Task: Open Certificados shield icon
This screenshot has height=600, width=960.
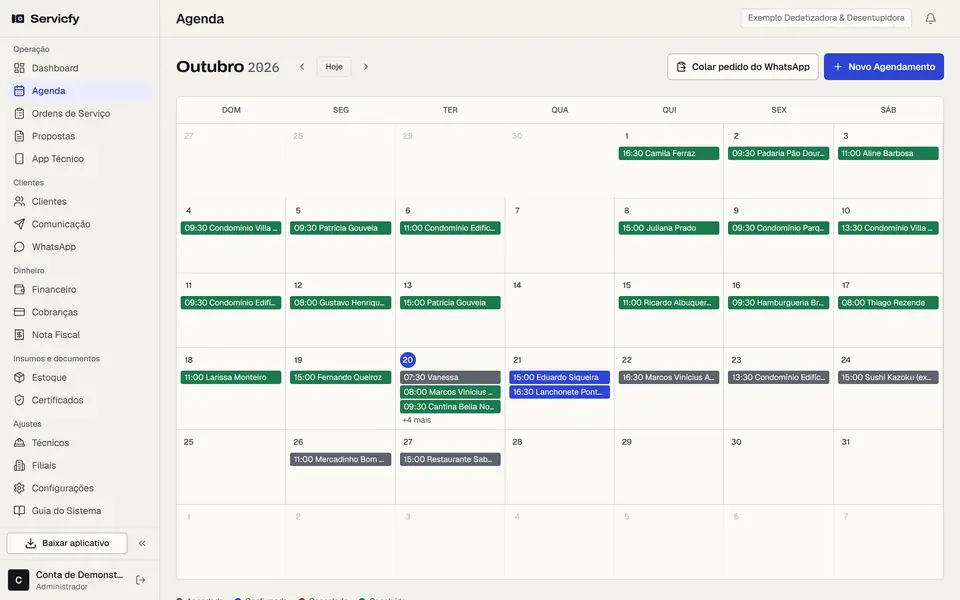Action: [x=20, y=400]
